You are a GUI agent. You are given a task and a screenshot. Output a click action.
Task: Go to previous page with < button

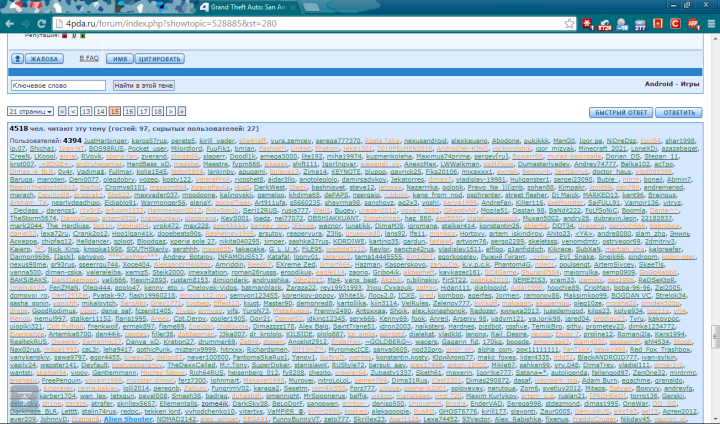(x=73, y=112)
